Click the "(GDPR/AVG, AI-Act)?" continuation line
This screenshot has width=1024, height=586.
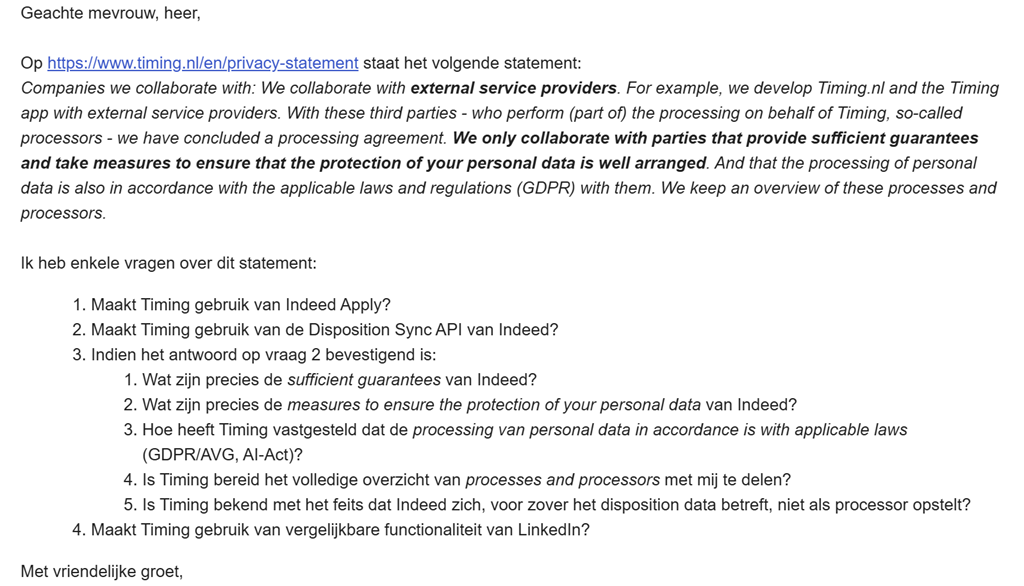click(x=222, y=455)
